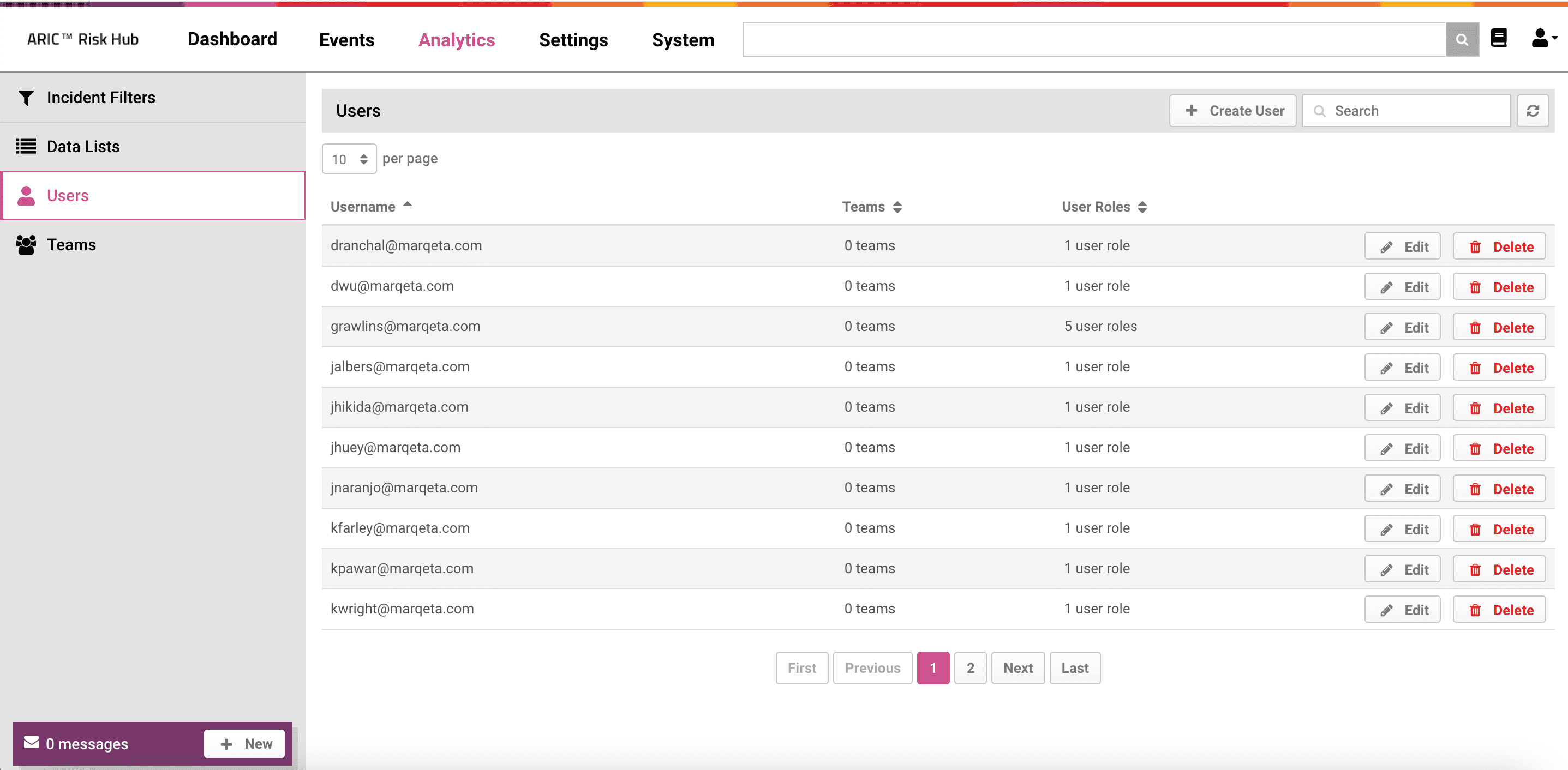Click pencil icon for kpawar@marqeta.com
Viewport: 1568px width, 770px height.
click(x=1386, y=570)
